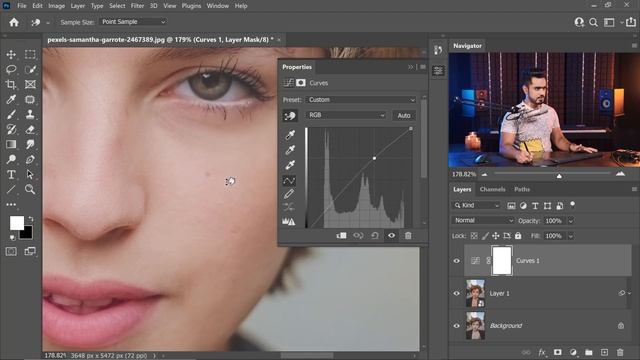Select the Path Selection arrow tool
Viewport: 640px width, 360px height.
point(30,175)
